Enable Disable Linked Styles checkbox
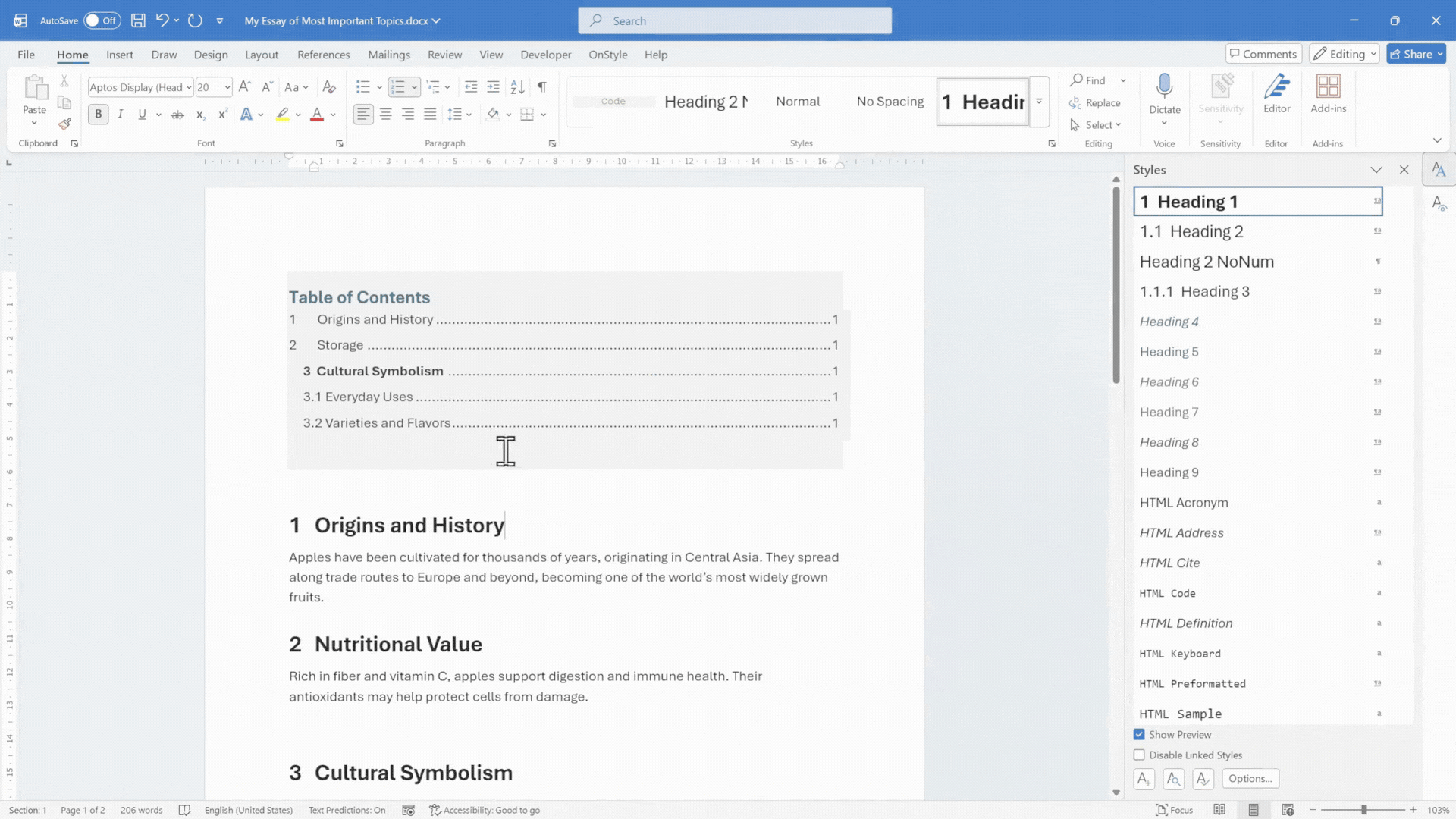 click(1139, 755)
